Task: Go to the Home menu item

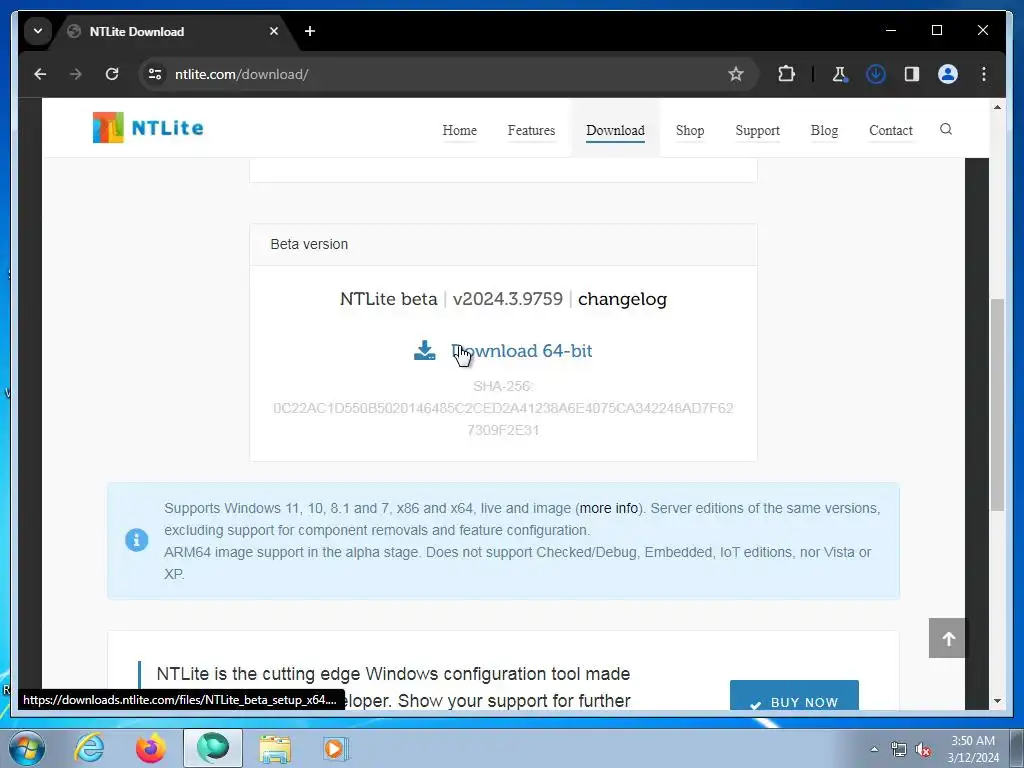Action: tap(459, 130)
